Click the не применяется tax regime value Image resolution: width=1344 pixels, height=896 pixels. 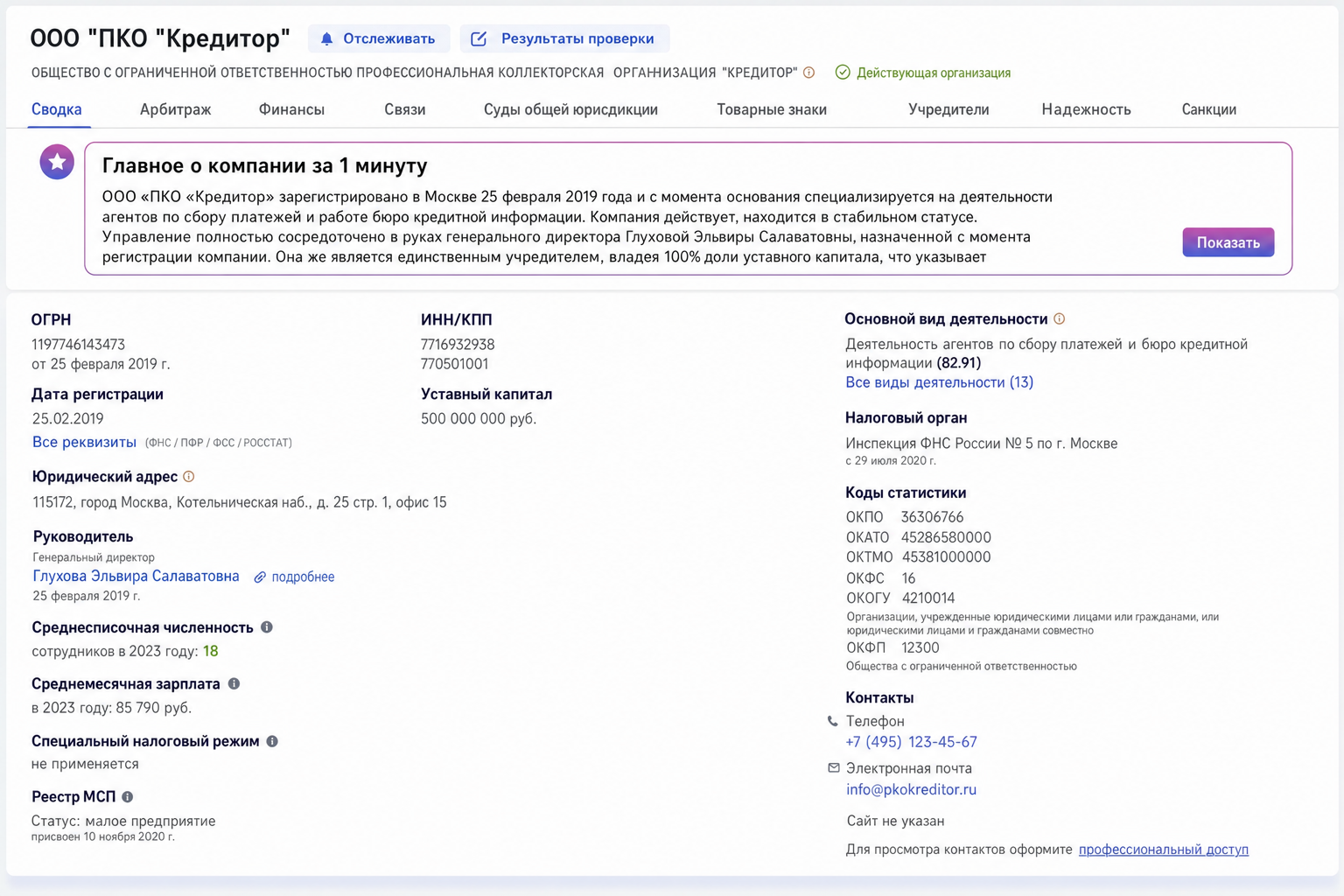[85, 764]
